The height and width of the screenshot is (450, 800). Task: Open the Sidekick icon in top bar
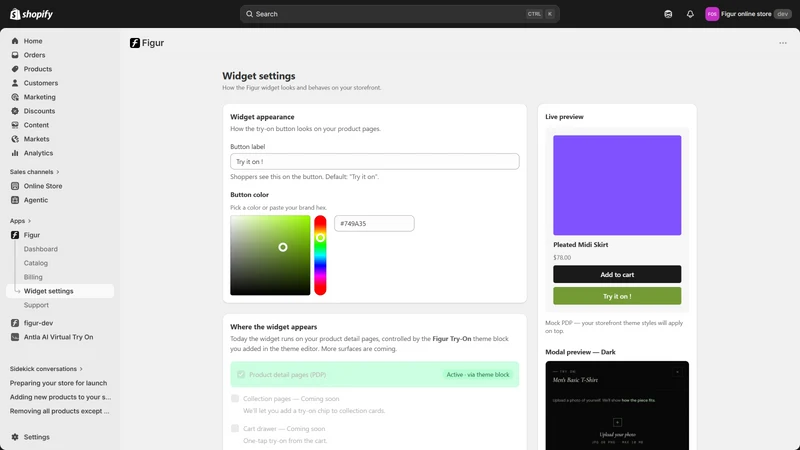click(x=668, y=14)
